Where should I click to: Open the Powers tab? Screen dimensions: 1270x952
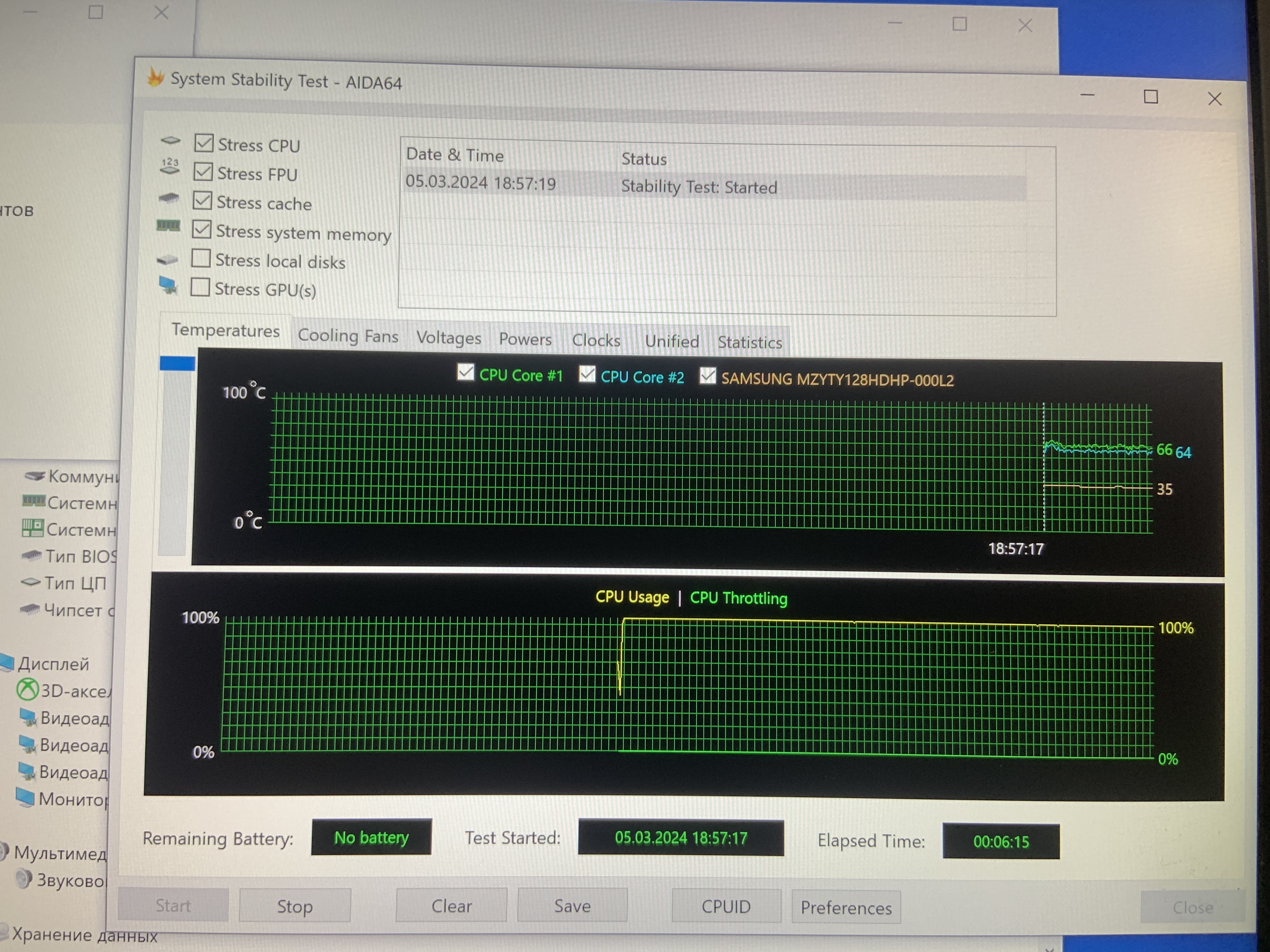pos(525,339)
